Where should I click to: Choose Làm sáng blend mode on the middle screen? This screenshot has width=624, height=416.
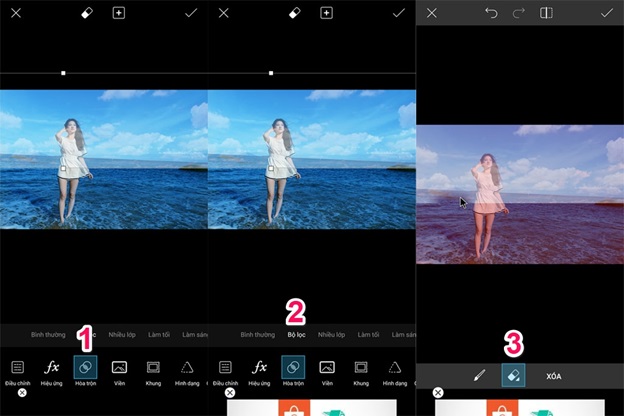pos(404,335)
